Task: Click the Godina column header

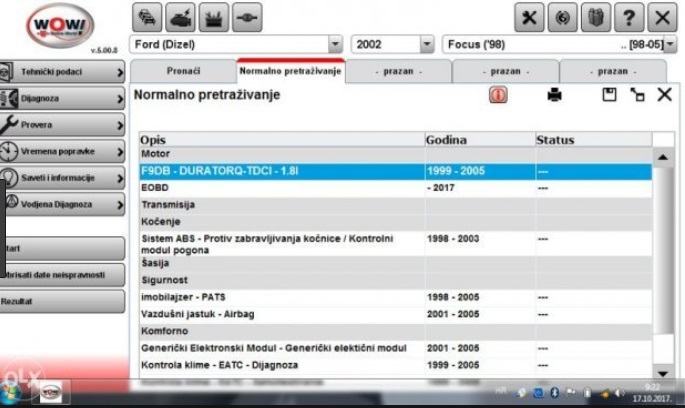Action: [x=480, y=140]
